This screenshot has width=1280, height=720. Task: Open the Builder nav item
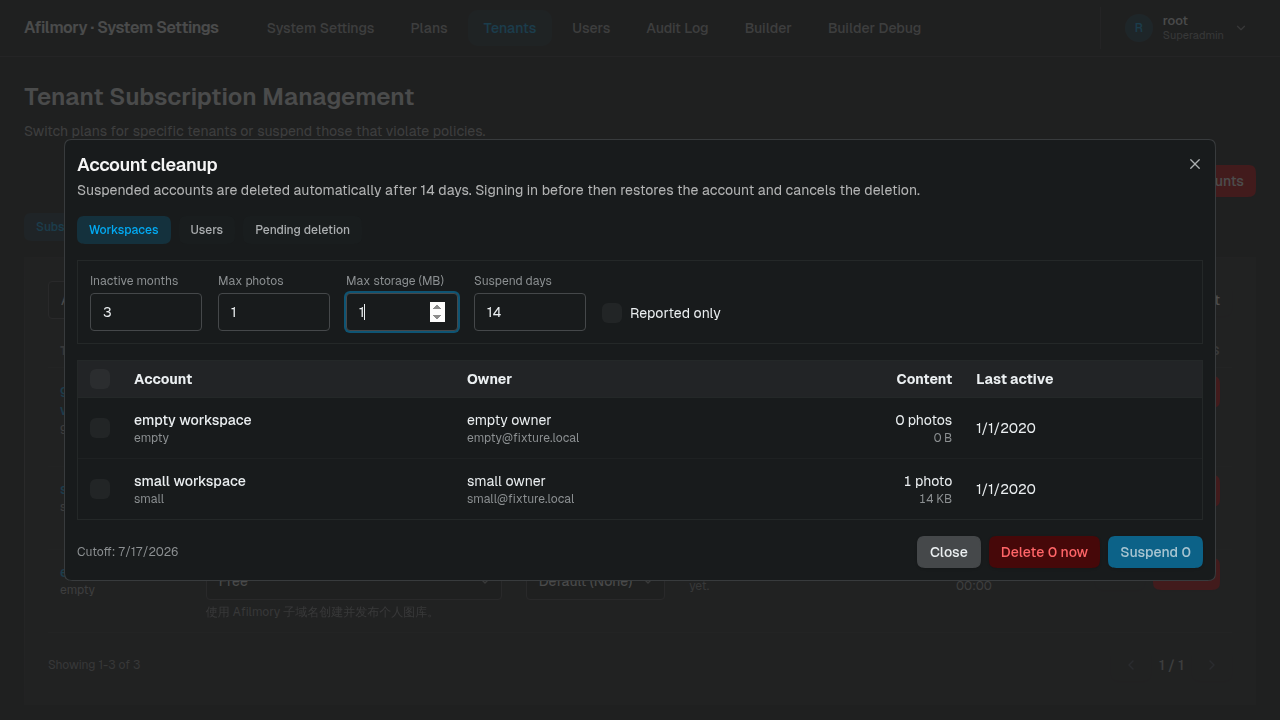(x=768, y=28)
